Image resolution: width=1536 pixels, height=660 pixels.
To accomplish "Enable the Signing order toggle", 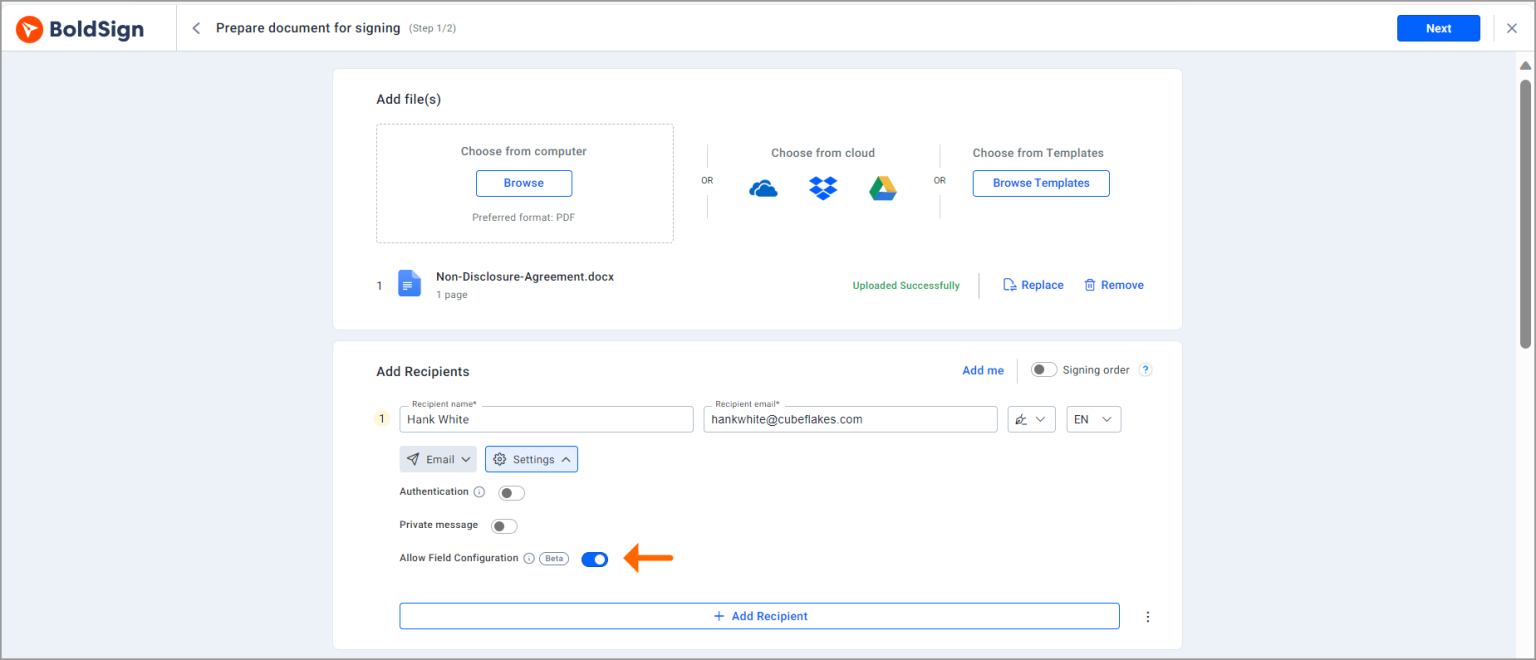I will pos(1044,370).
